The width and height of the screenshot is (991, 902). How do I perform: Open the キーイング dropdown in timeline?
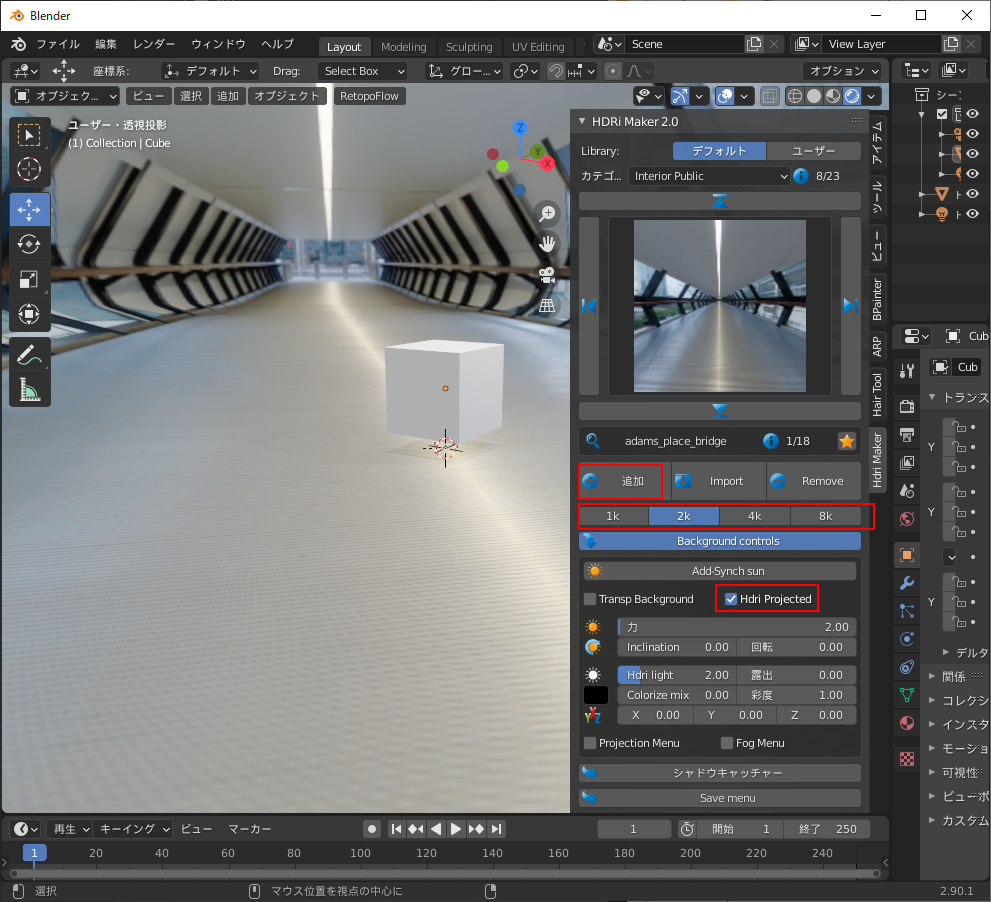click(135, 829)
